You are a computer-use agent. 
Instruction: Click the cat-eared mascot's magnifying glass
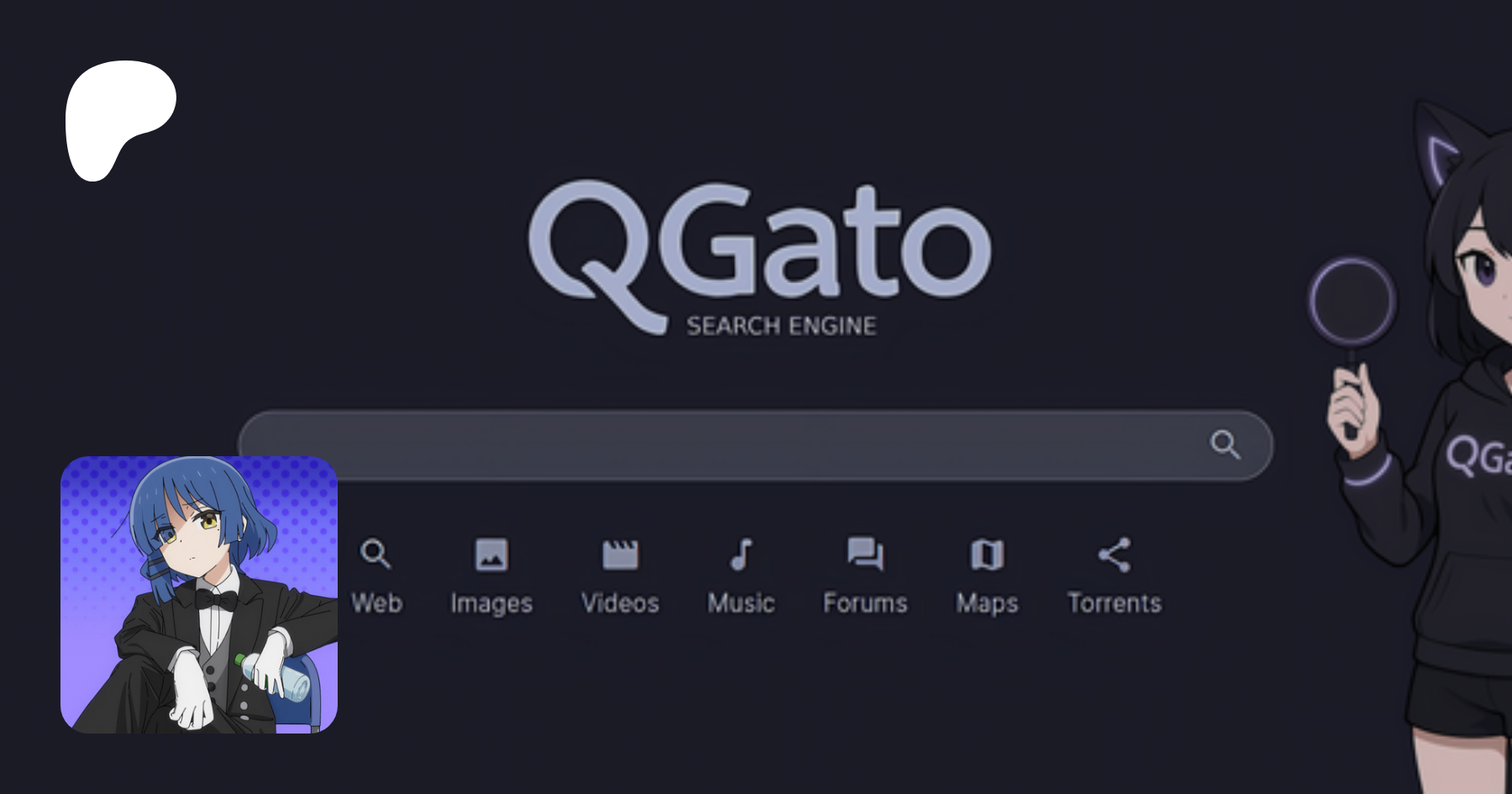[x=1352, y=302]
